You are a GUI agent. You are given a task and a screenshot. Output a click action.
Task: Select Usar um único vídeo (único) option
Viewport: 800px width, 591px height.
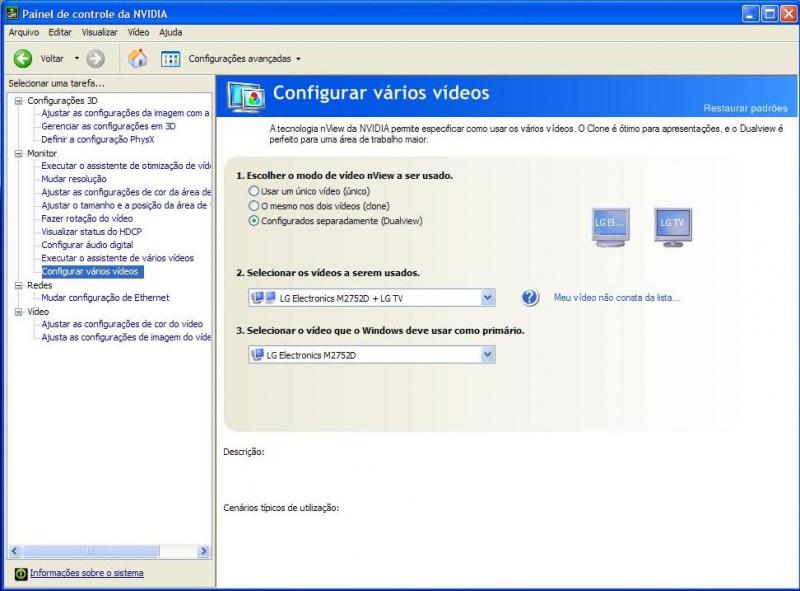click(254, 191)
